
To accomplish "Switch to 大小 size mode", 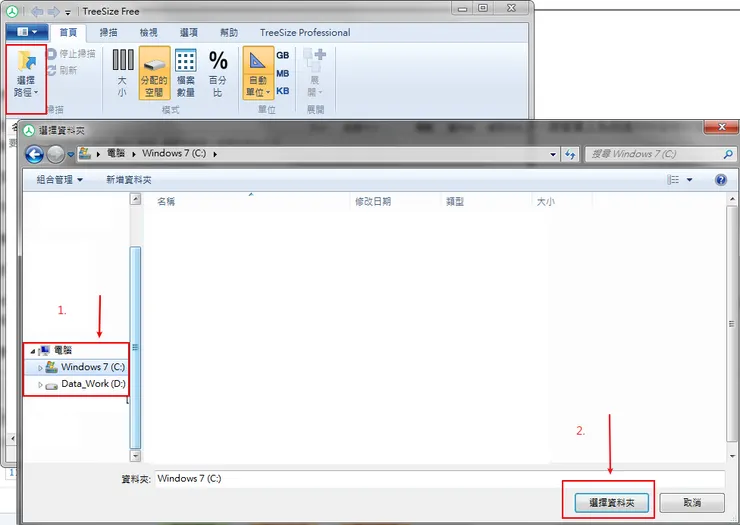I will [122, 73].
